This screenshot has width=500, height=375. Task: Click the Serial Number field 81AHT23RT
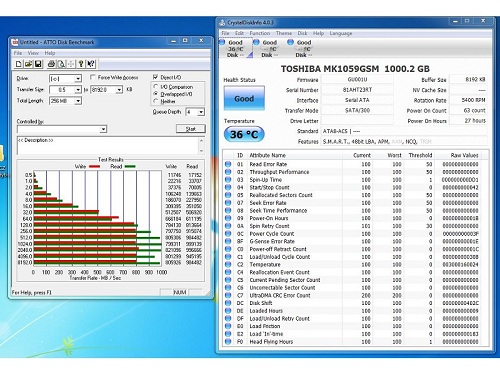tap(357, 90)
